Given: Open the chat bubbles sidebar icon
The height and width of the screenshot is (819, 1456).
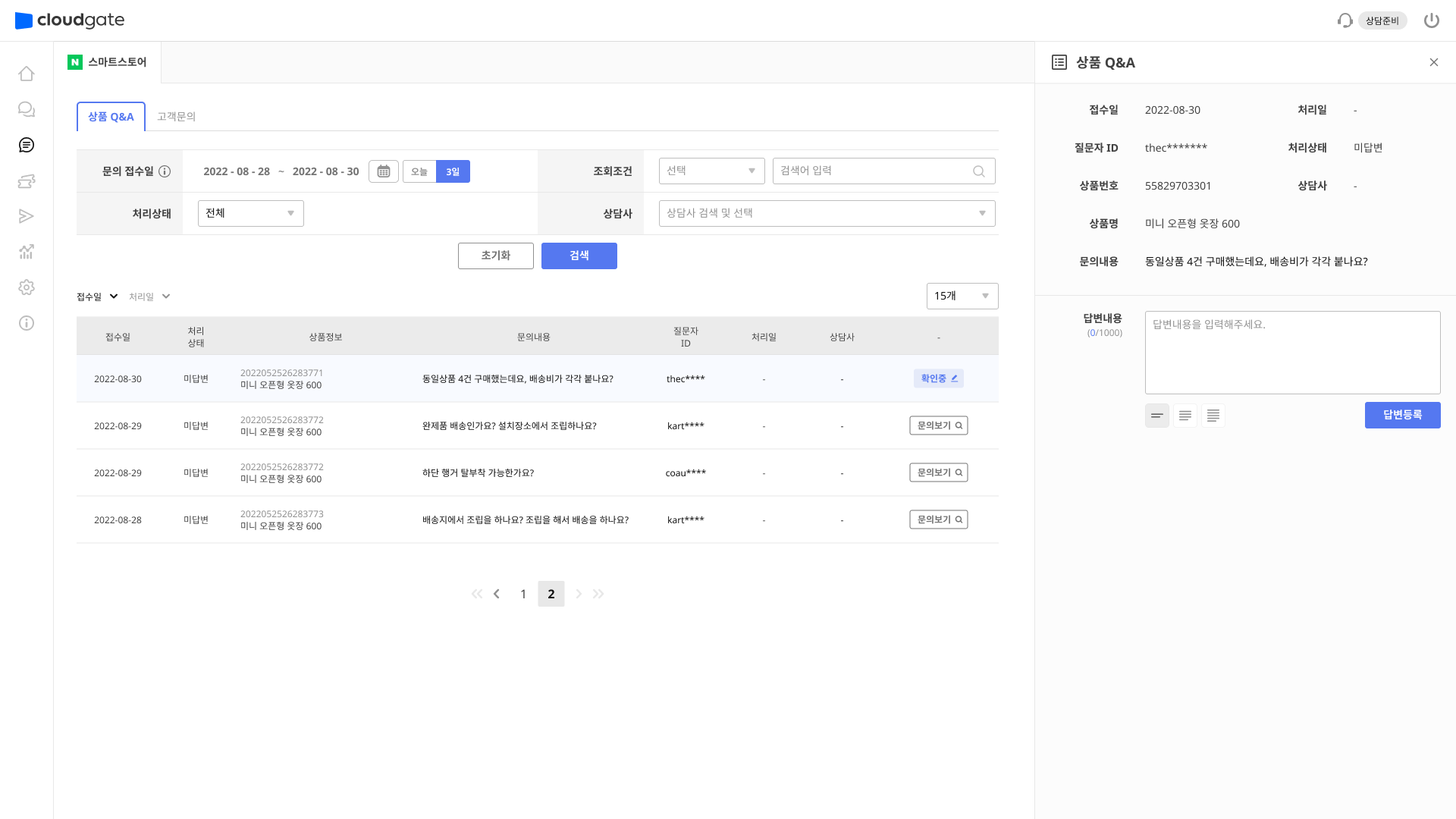Looking at the screenshot, I should pyautogui.click(x=27, y=109).
